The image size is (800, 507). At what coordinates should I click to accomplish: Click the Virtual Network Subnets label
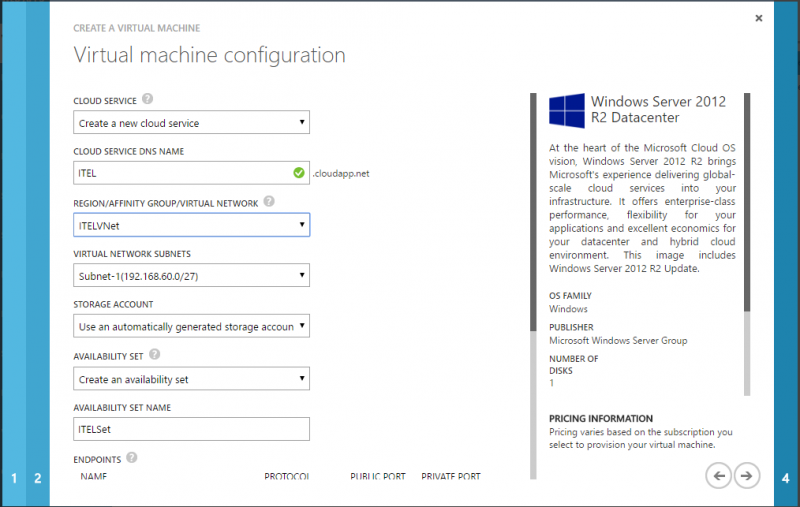(132, 254)
